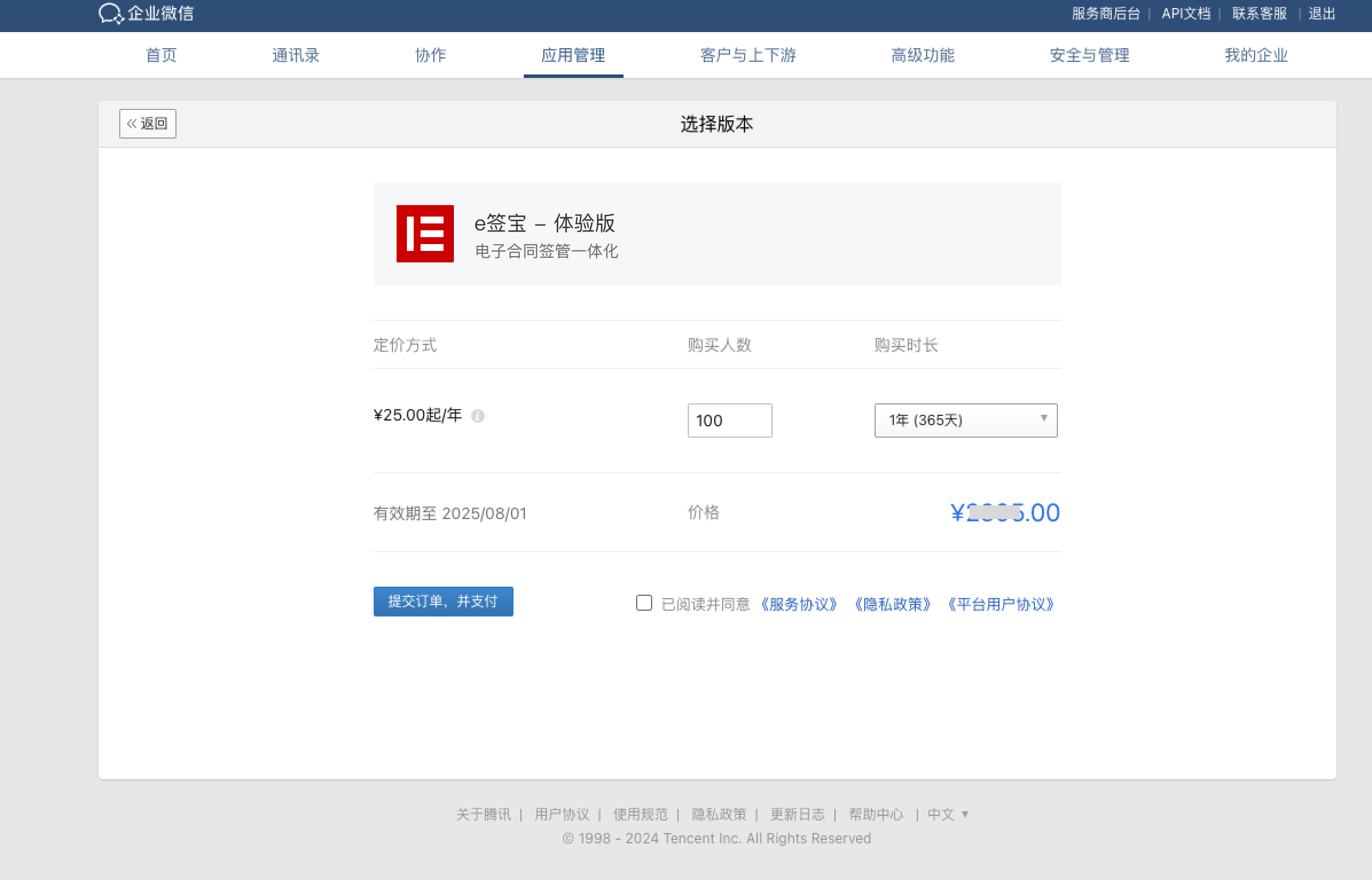
Task: Click the e签宝 red app logo
Action: (x=425, y=234)
